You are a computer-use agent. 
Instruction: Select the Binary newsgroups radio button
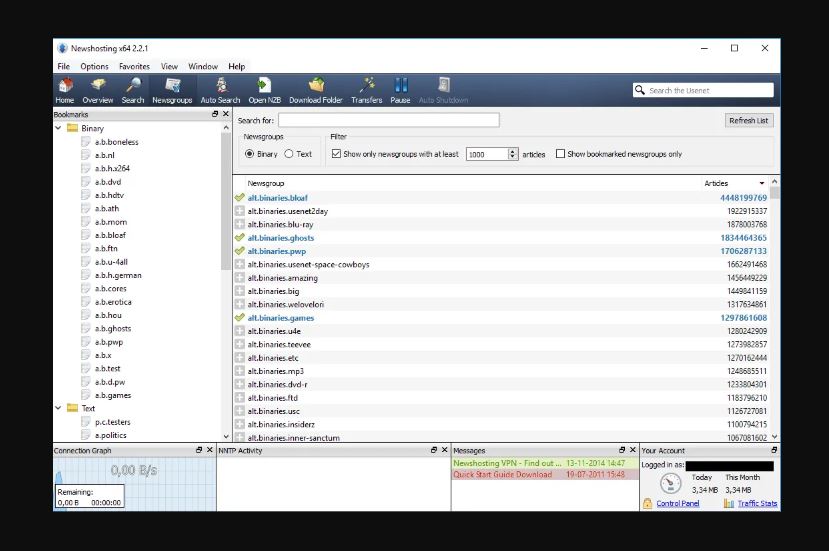250,154
